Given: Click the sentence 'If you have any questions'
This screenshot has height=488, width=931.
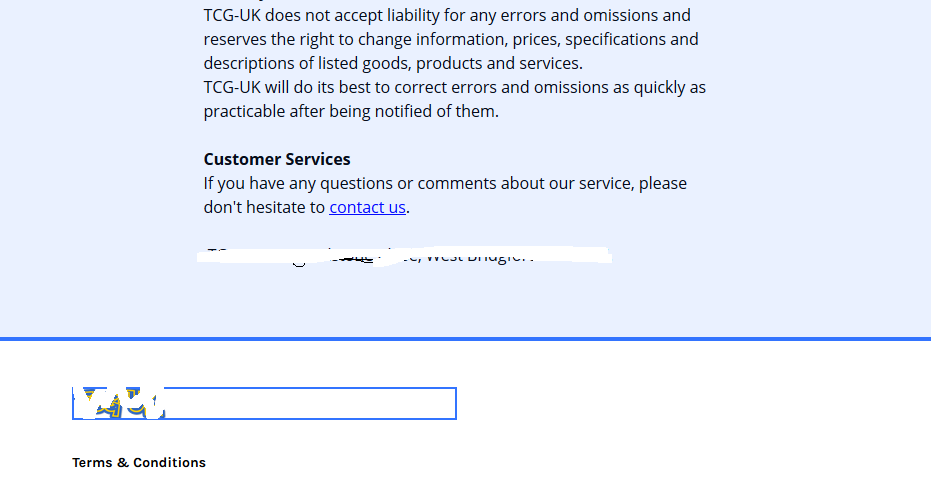Looking at the screenshot, I should [x=298, y=183].
